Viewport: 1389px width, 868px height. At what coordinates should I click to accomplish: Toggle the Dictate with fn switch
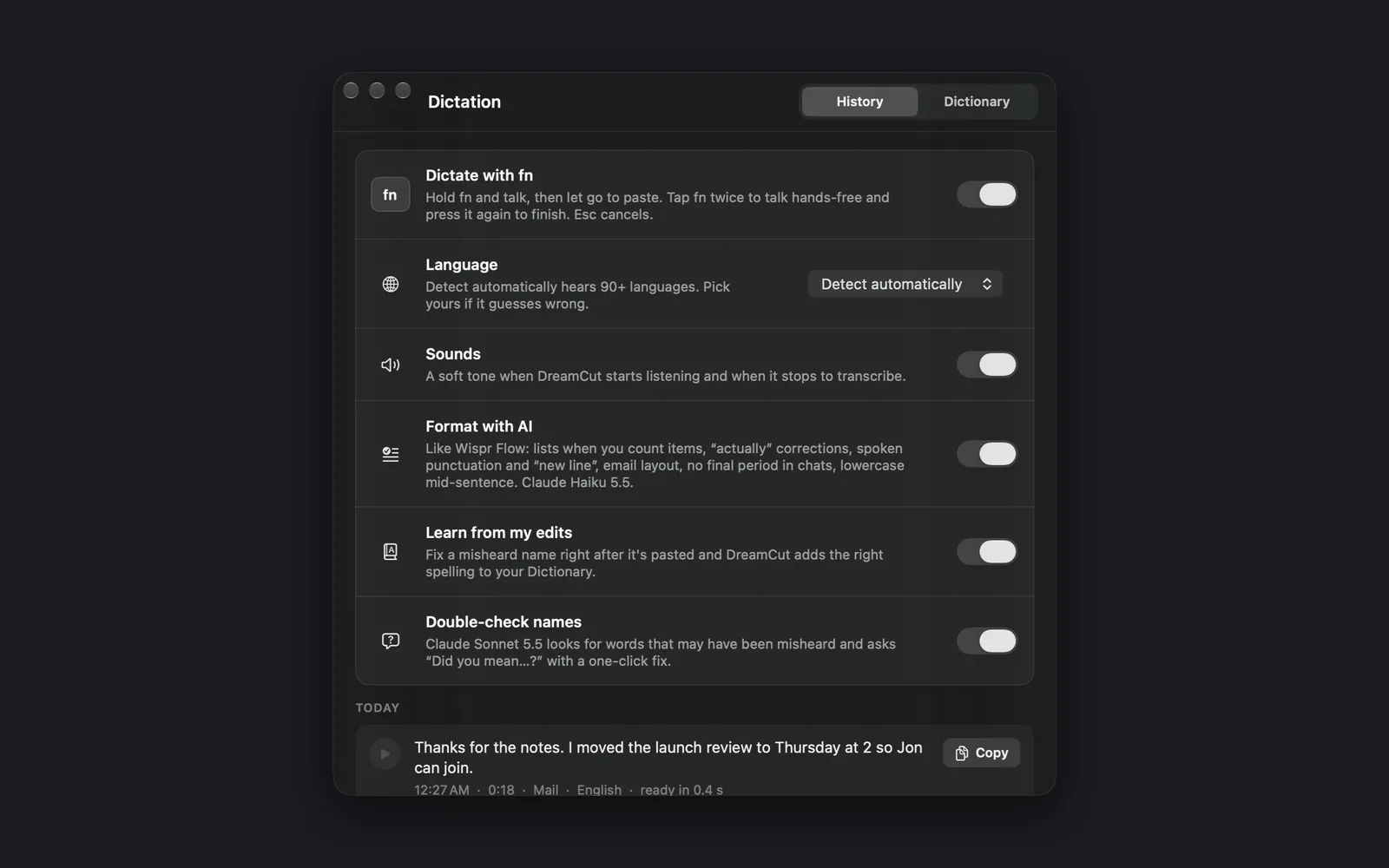point(987,194)
